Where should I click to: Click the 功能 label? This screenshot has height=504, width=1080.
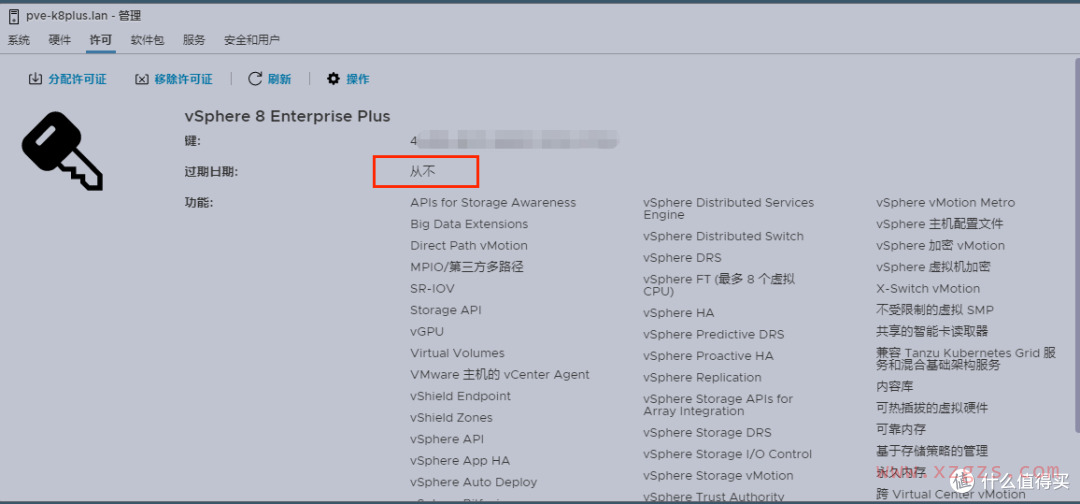(x=199, y=203)
